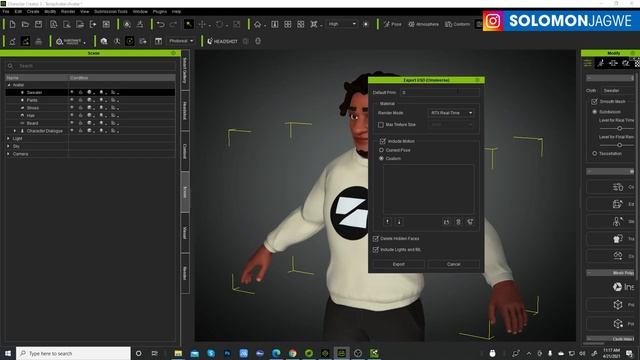Viewport: 640px width, 360px height.
Task: Select the Custom radio button
Action: [381, 158]
